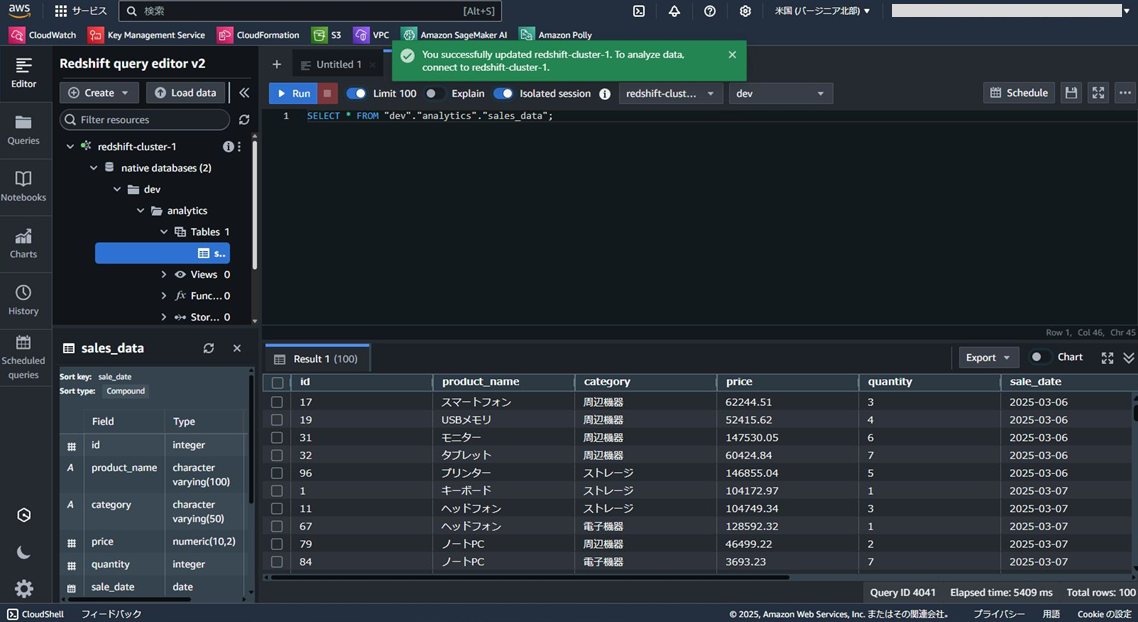Refresh the sales_data table details panel

coord(209,348)
